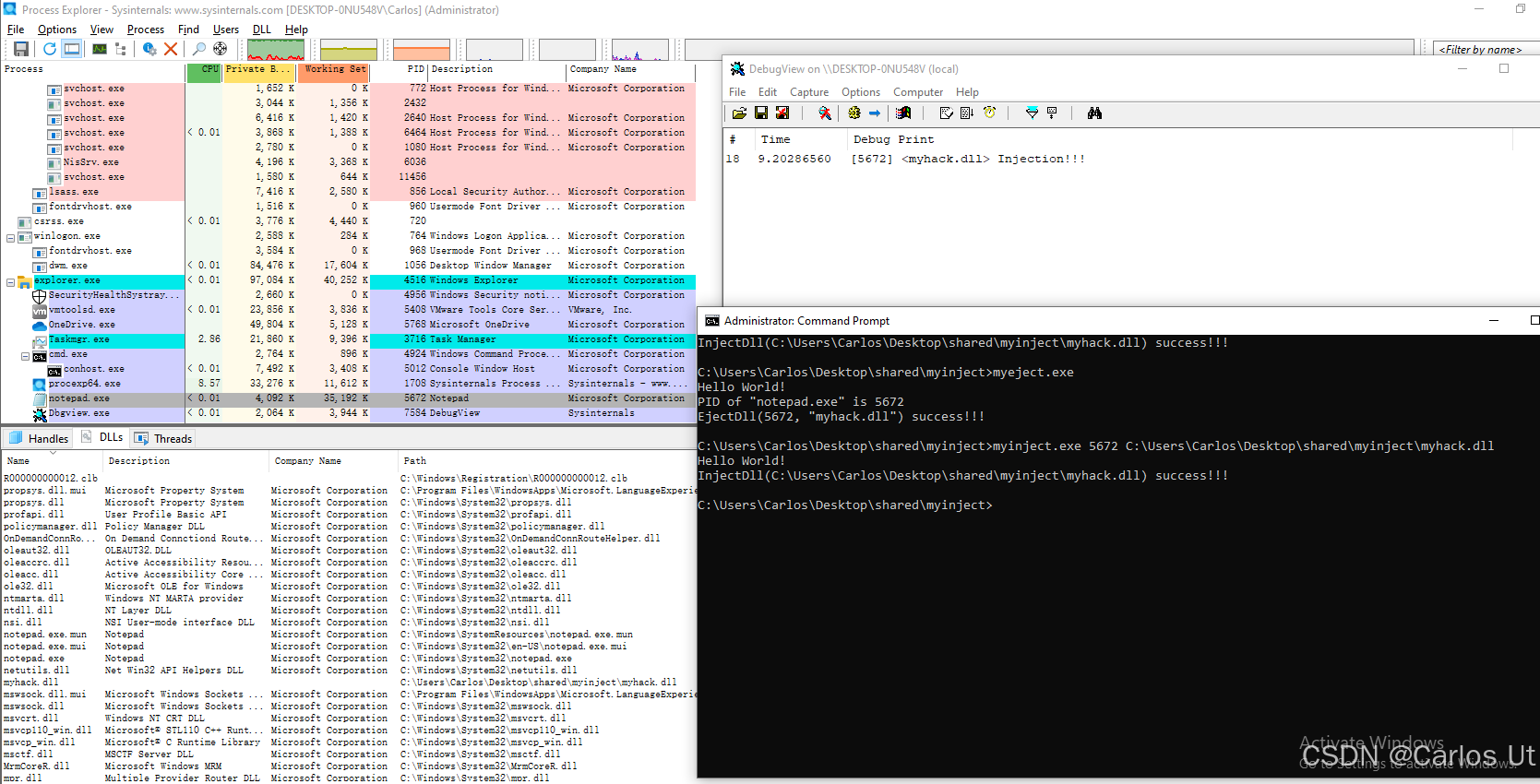
Task: Click the vmtoolsd.exe process icon
Action: point(40,311)
